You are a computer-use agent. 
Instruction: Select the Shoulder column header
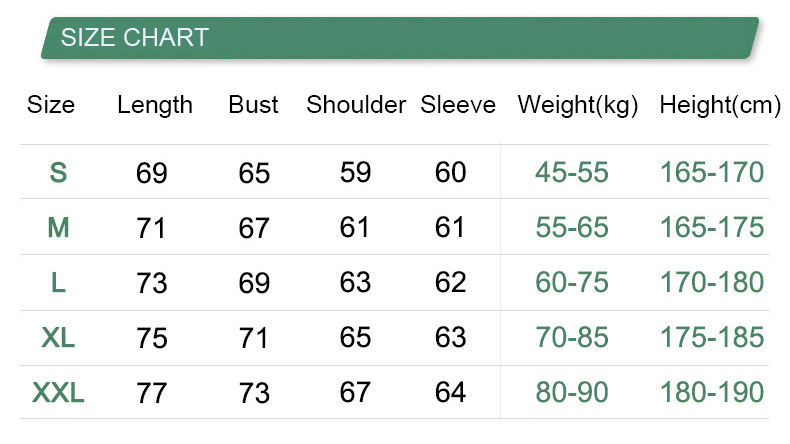coord(356,105)
